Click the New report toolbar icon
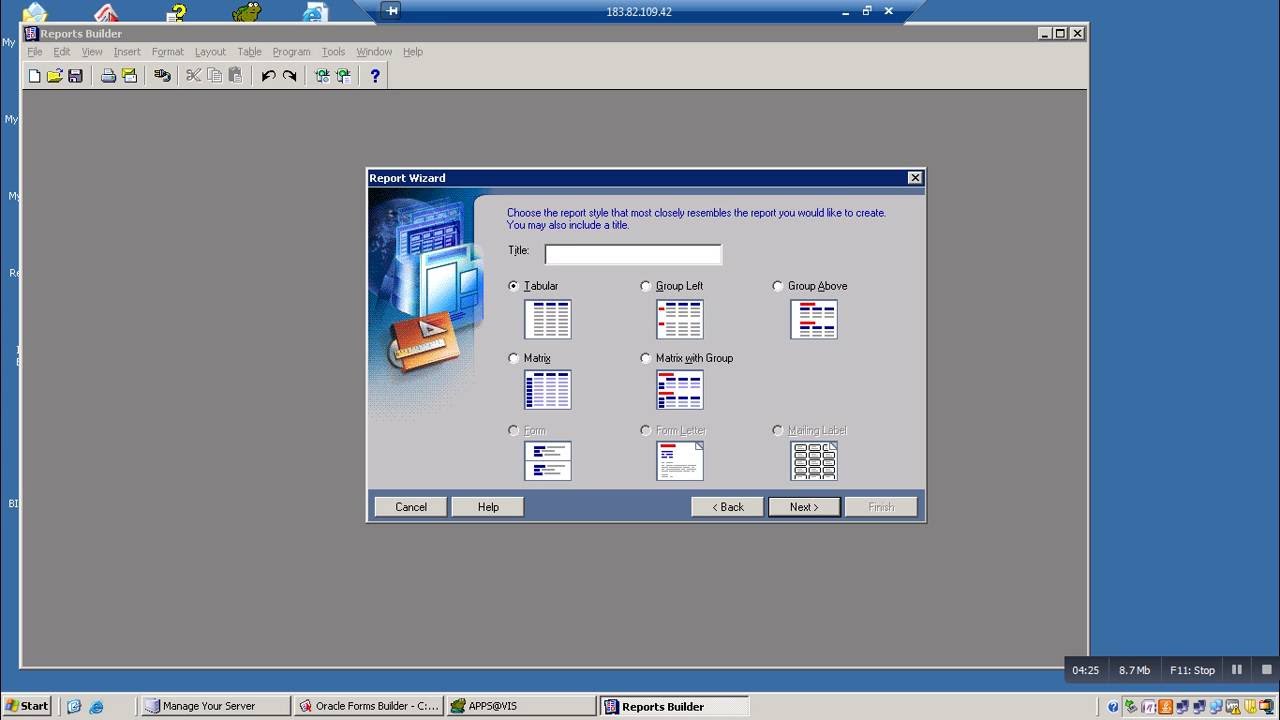 click(34, 76)
